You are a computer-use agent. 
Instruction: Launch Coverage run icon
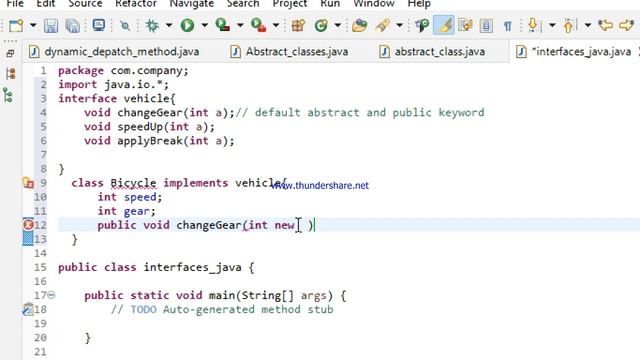pos(222,25)
